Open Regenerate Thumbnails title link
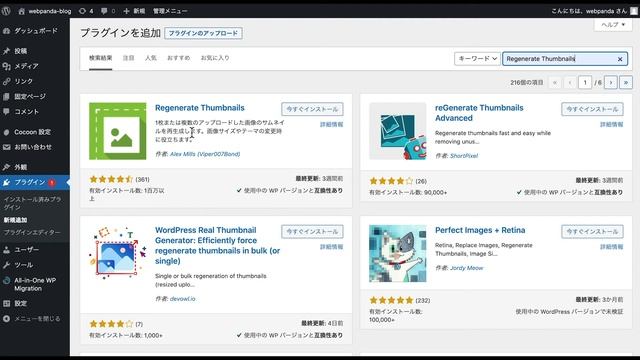 coord(200,108)
